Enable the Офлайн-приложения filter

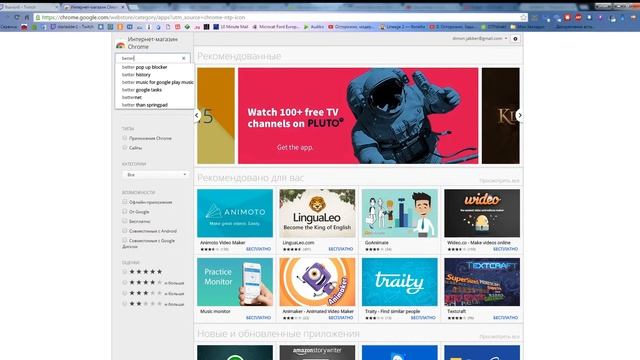click(124, 202)
